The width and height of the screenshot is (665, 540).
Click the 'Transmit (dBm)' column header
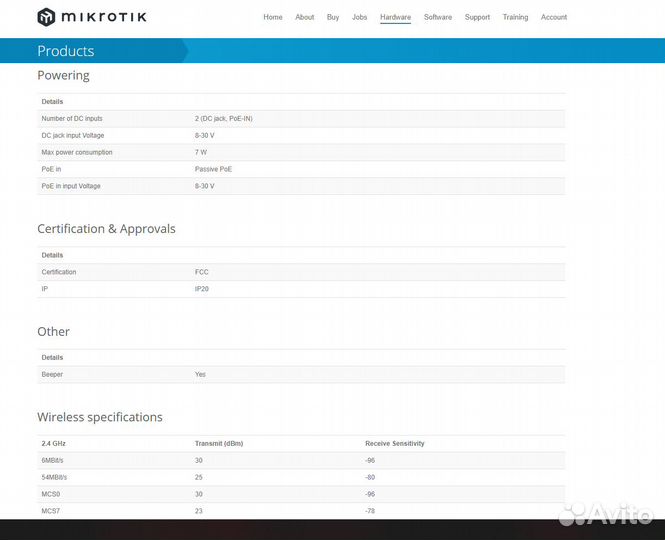tap(219, 443)
